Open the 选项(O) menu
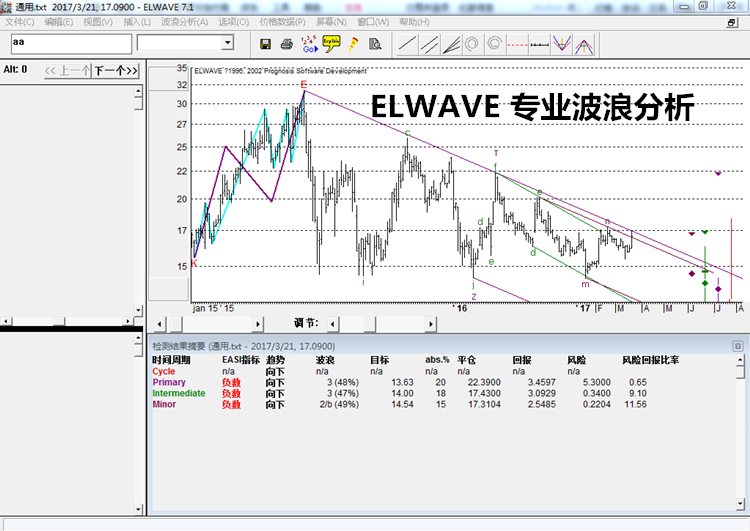The image size is (750, 531). point(234,22)
